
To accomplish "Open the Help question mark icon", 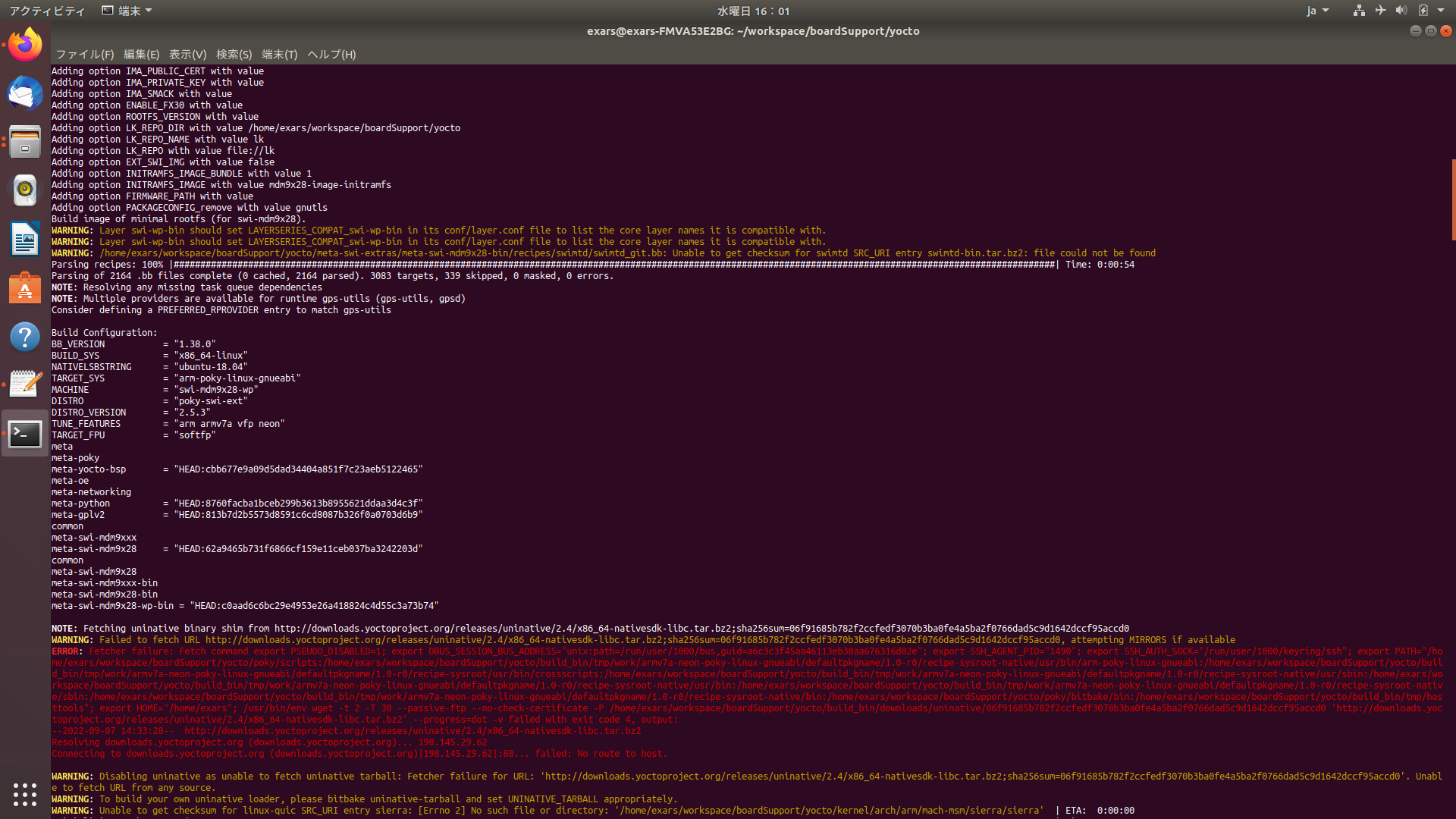I will [25, 337].
